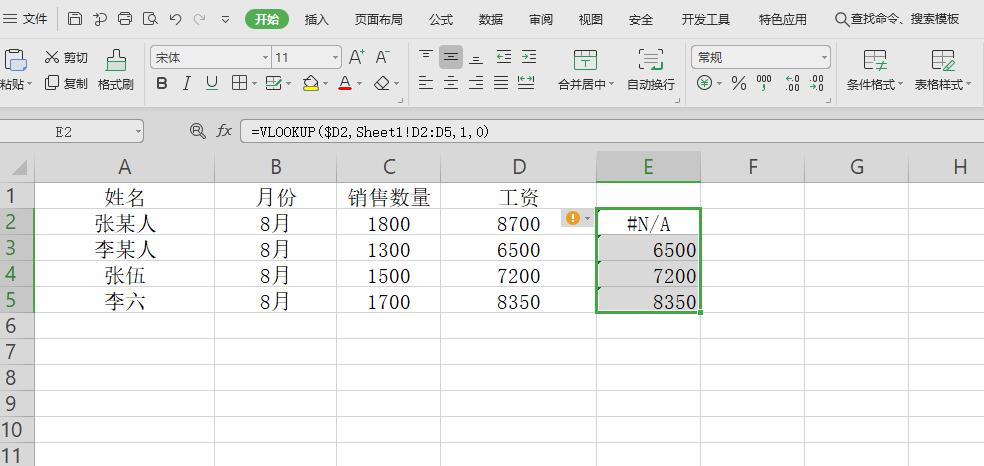984x466 pixels.
Task: Apply currency format icon
Action: (705, 83)
